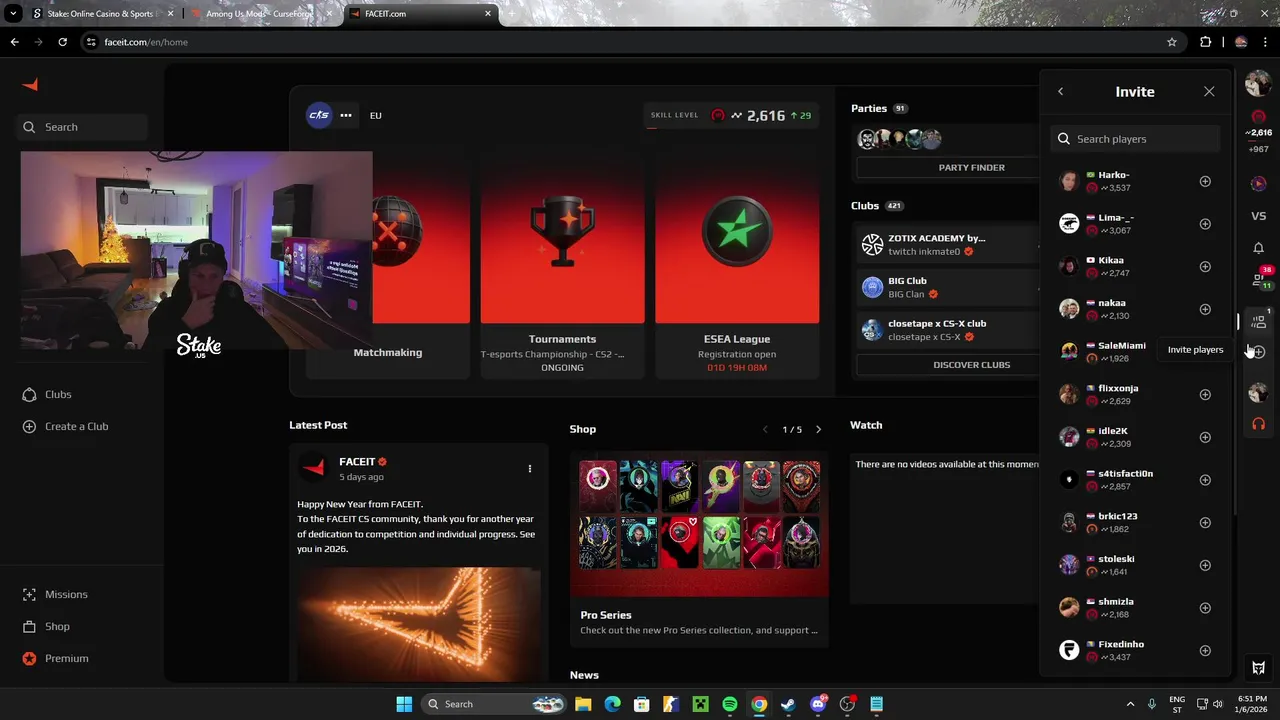Open the closetape x CS-X club
Screen dimensions: 1280x720
coord(947,330)
